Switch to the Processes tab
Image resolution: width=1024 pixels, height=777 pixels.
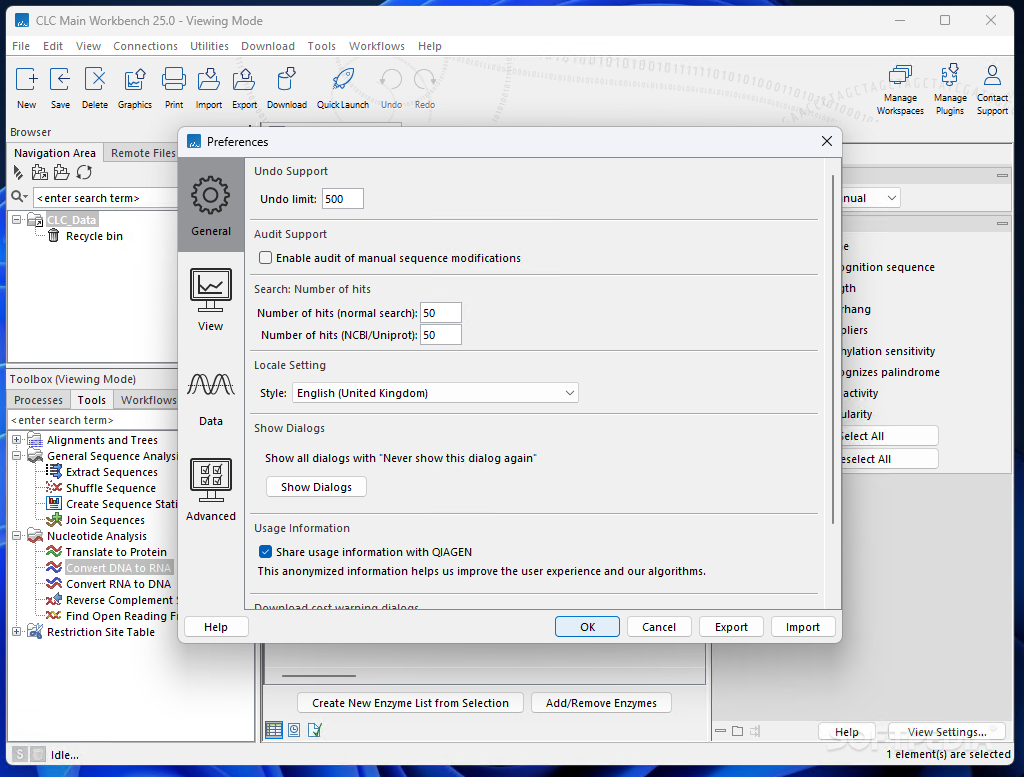(39, 400)
